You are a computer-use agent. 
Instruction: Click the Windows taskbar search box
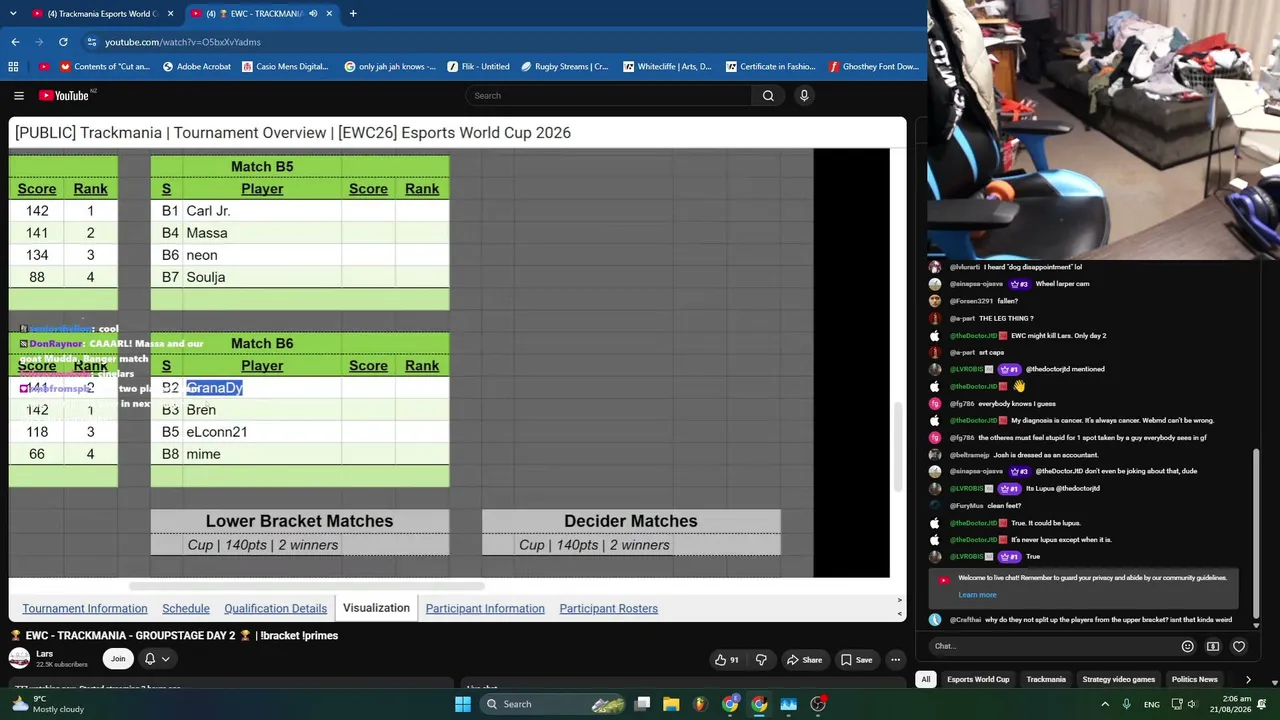553,704
